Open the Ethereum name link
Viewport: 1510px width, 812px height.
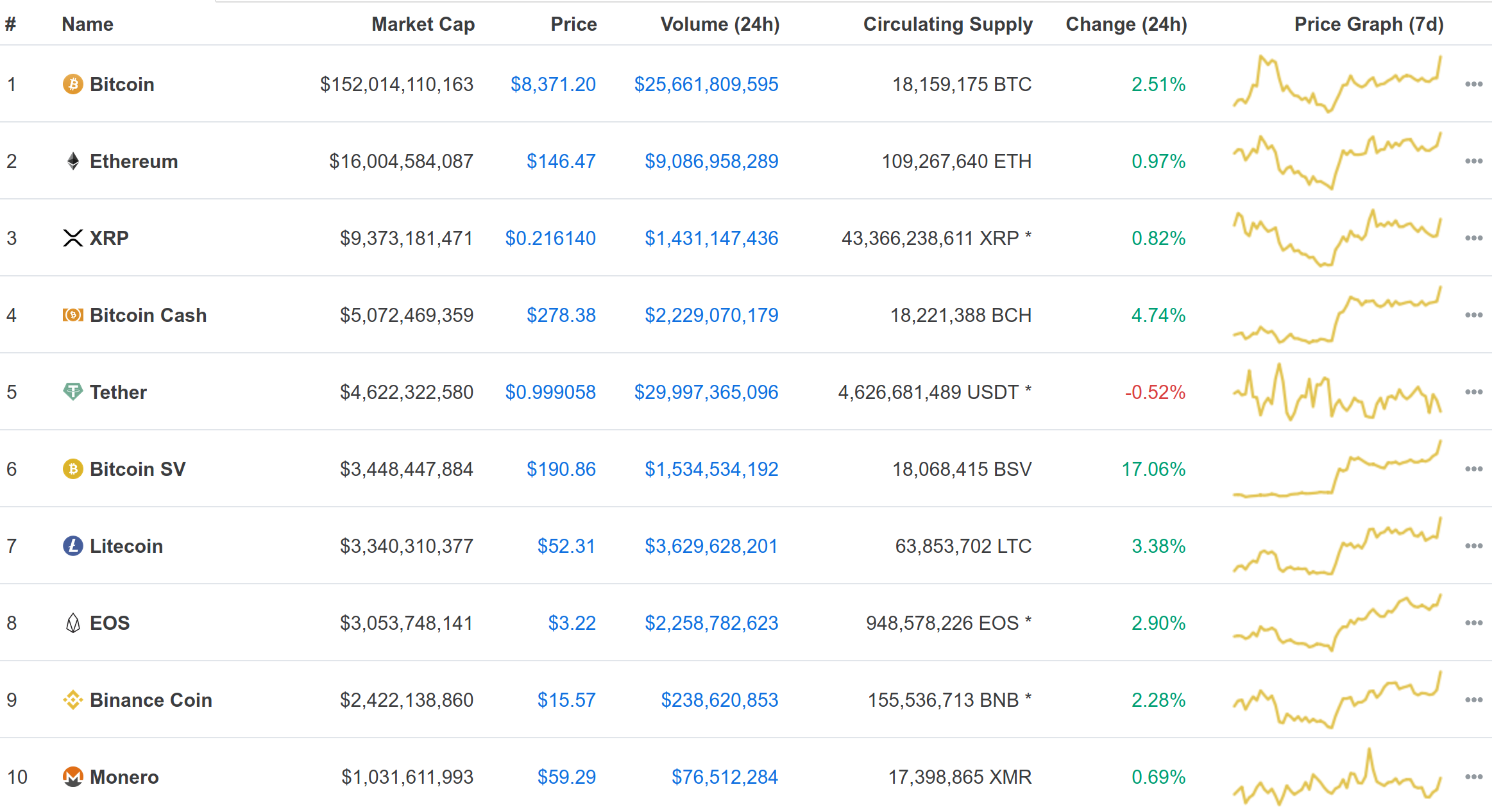point(134,161)
